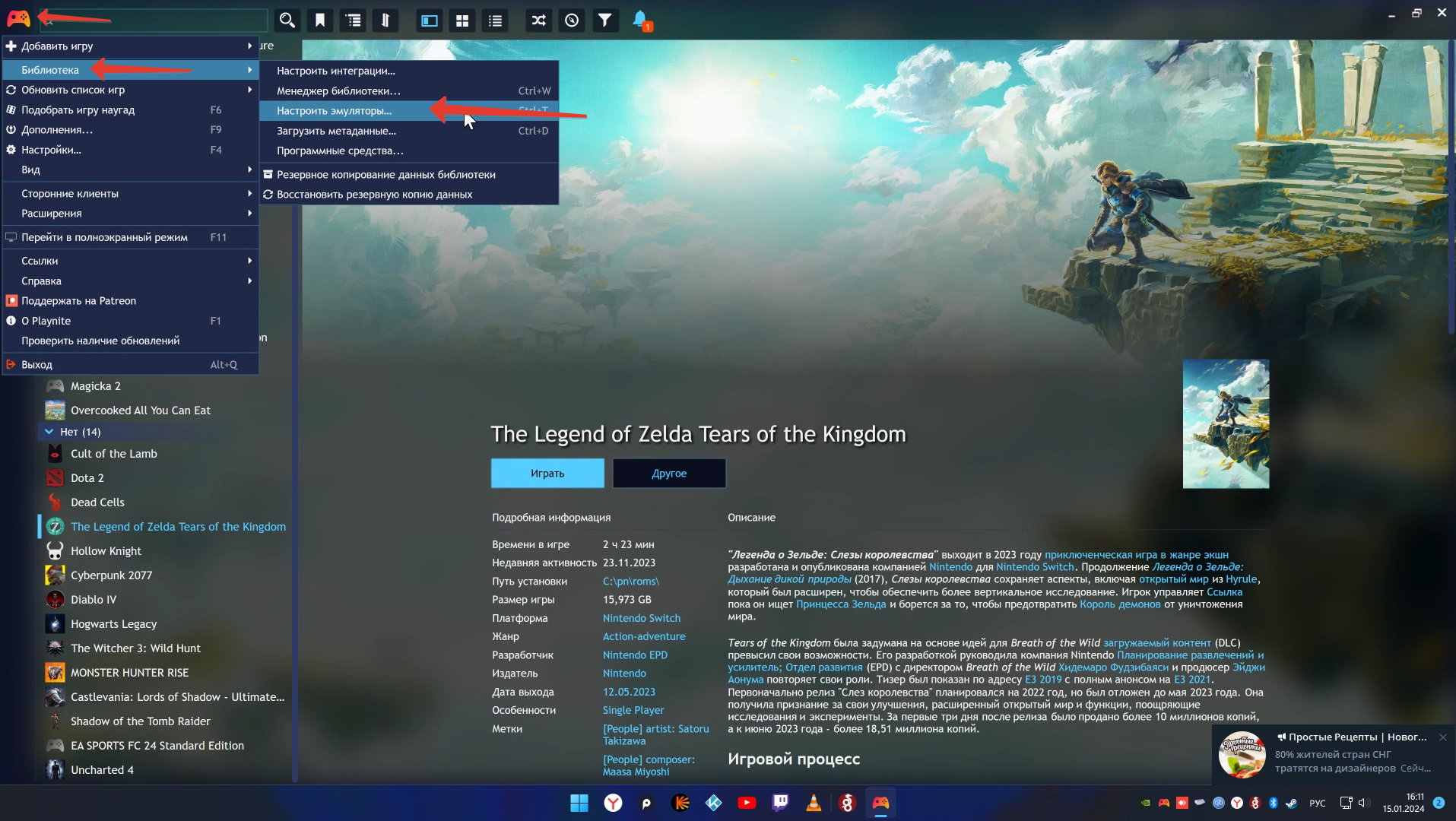This screenshot has height=821, width=1456.
Task: Select 'Hogwarts Legacy' in game list
Action: 113,624
